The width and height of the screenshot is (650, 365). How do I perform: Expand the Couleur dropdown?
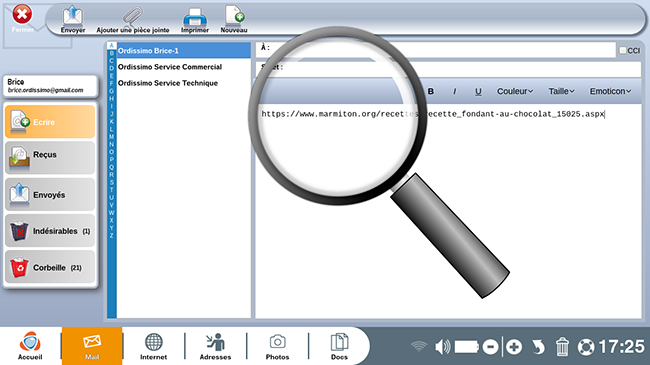[x=515, y=91]
